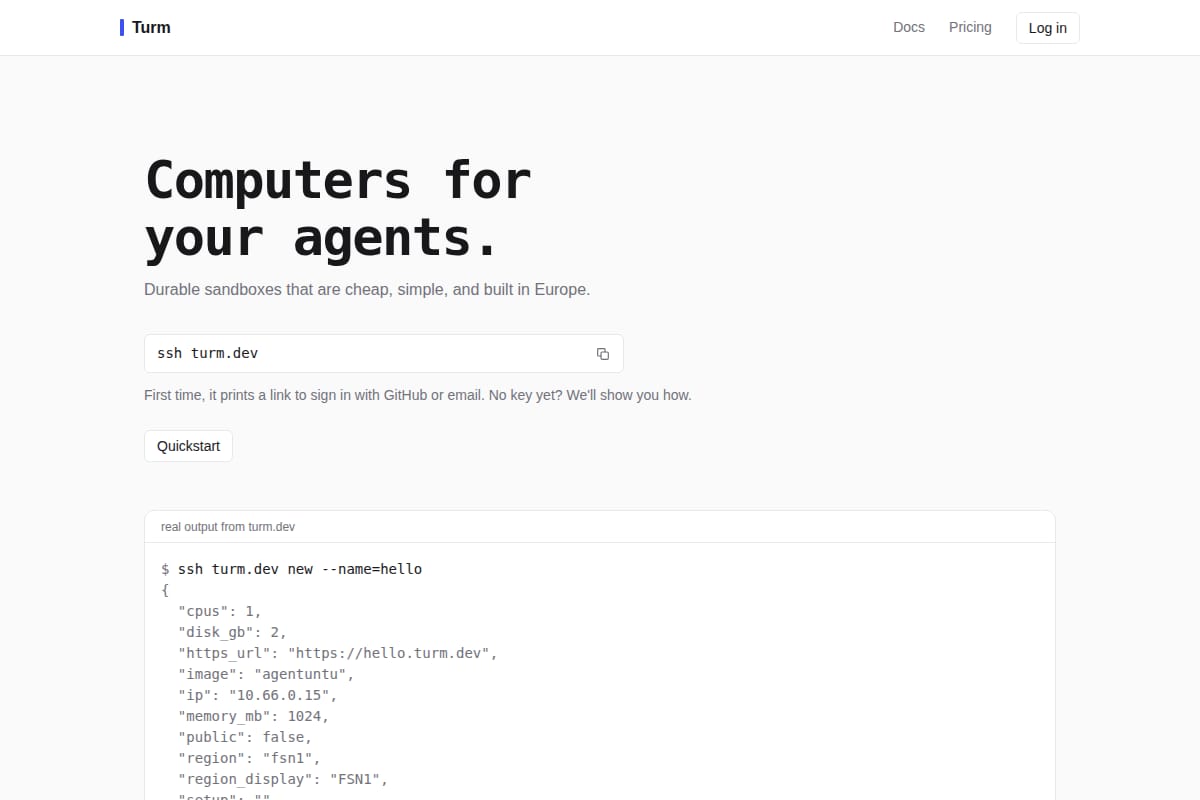
Task: Open the Docs page
Action: (909, 27)
